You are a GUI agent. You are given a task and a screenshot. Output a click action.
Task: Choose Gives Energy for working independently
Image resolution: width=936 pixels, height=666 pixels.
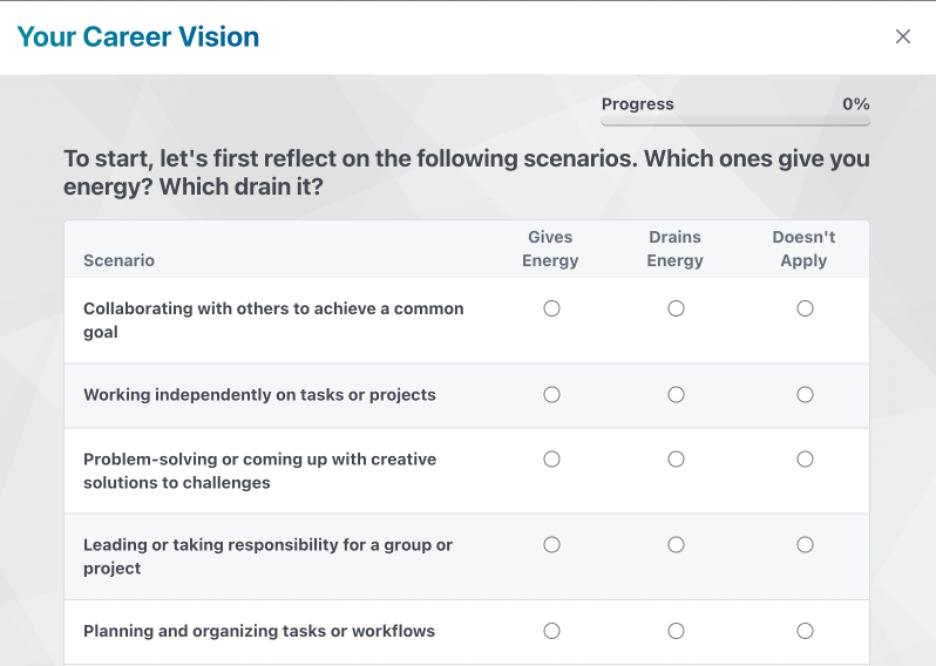click(x=552, y=394)
